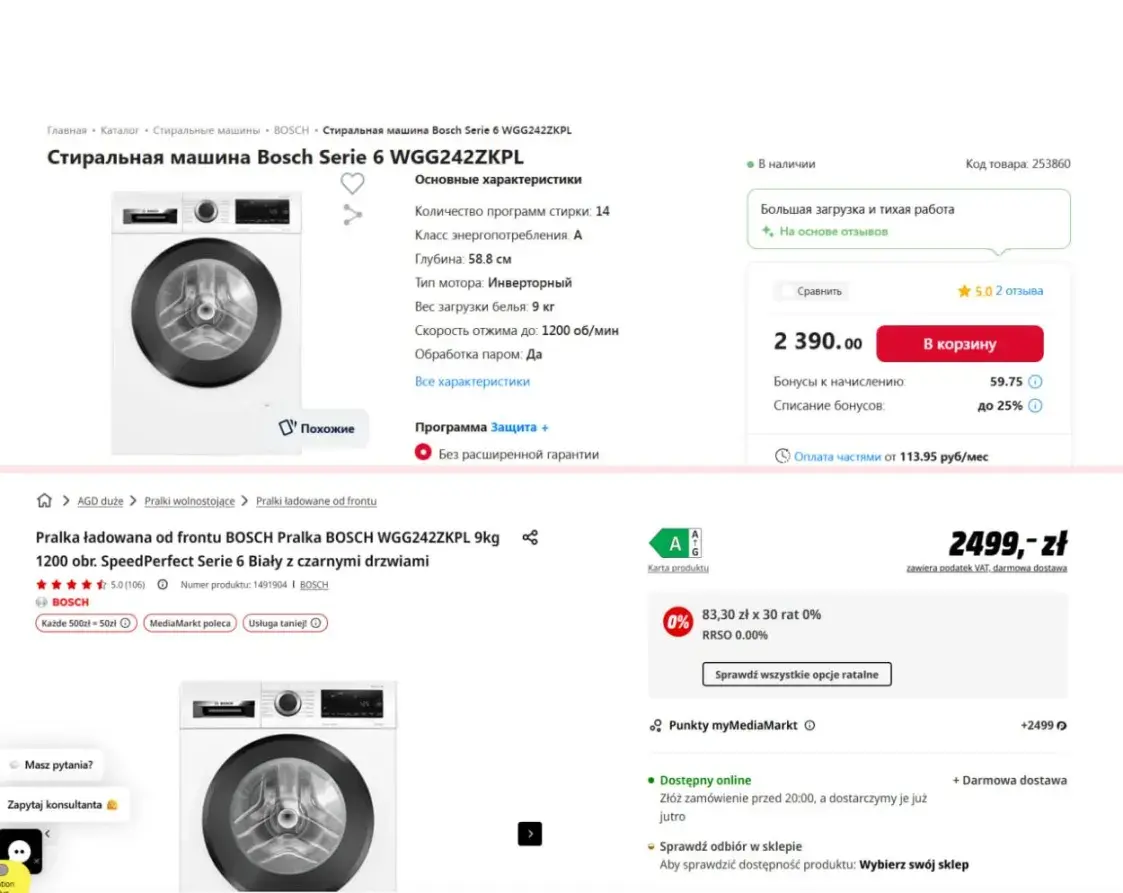Click the Похожие similar products badge
1123x893 pixels.
[x=317, y=428]
